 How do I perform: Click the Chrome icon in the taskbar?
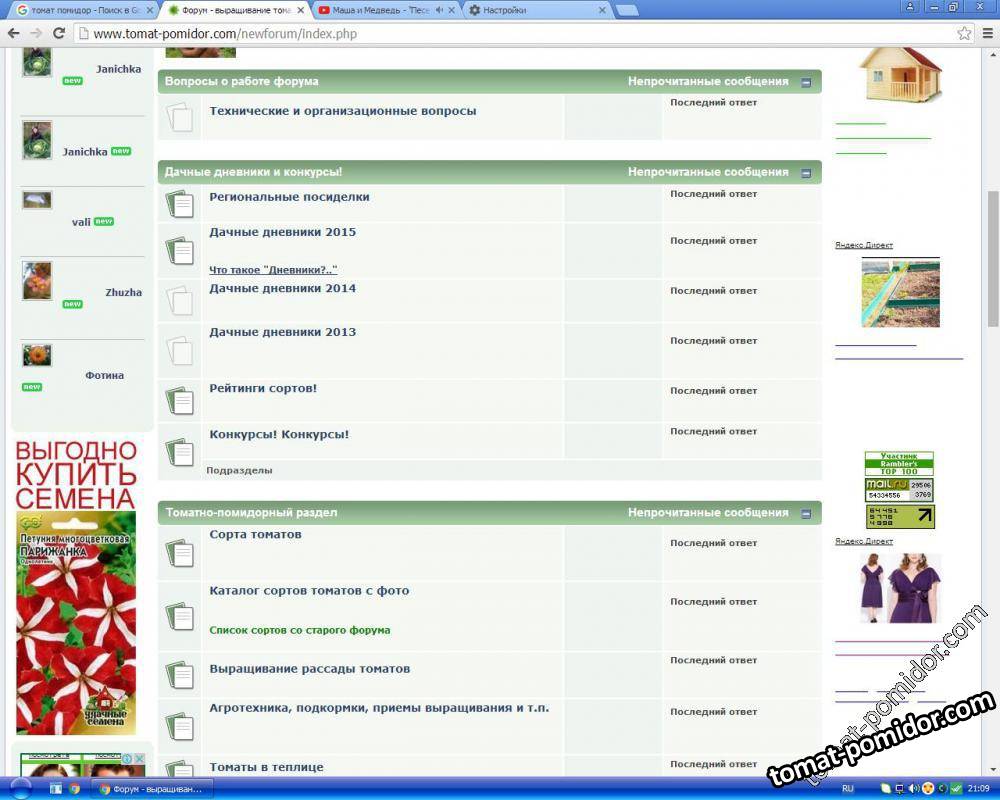pyautogui.click(x=75, y=789)
